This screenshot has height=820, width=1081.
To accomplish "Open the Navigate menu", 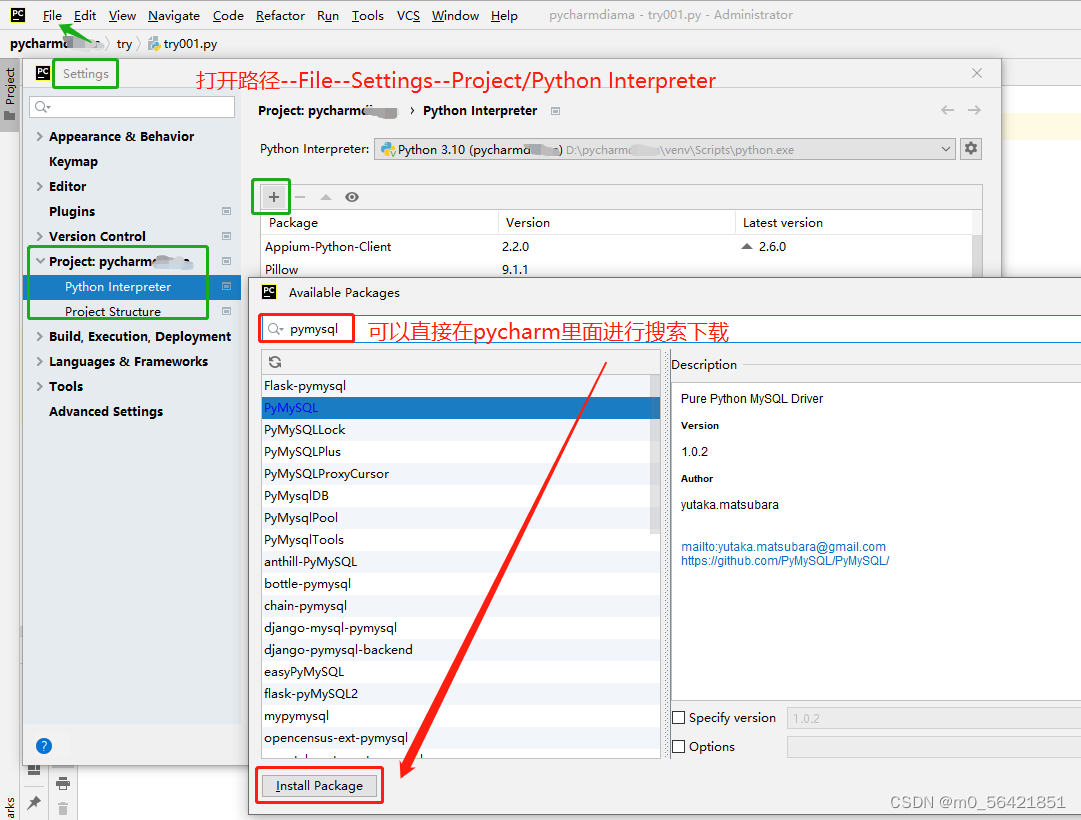I will [x=174, y=15].
